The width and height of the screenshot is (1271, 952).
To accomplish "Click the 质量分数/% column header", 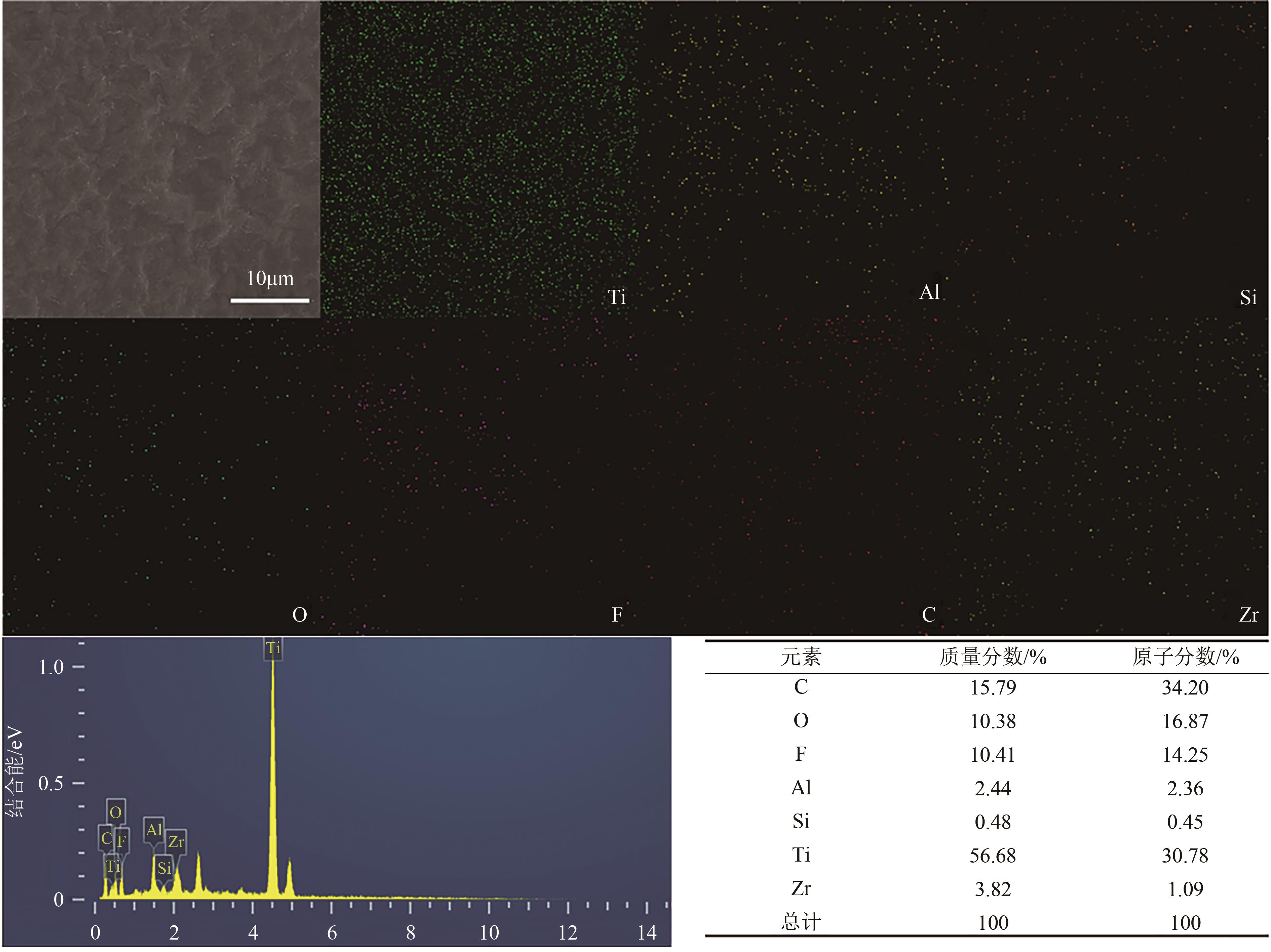I will [992, 657].
